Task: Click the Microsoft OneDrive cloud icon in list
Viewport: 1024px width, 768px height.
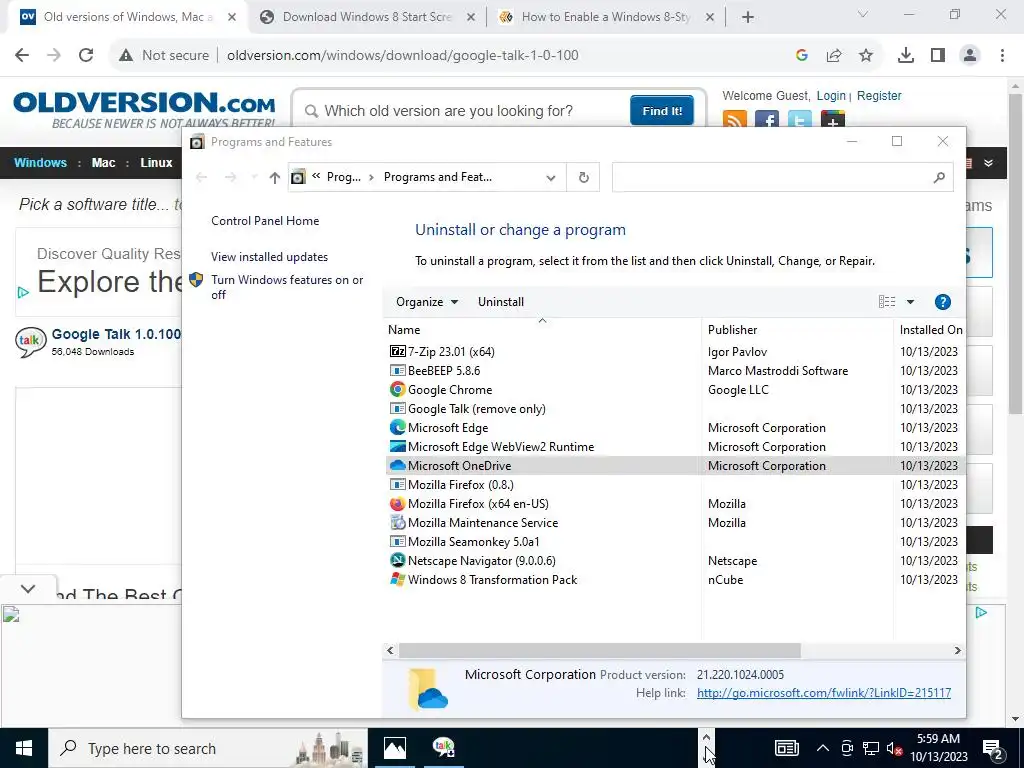Action: point(397,466)
